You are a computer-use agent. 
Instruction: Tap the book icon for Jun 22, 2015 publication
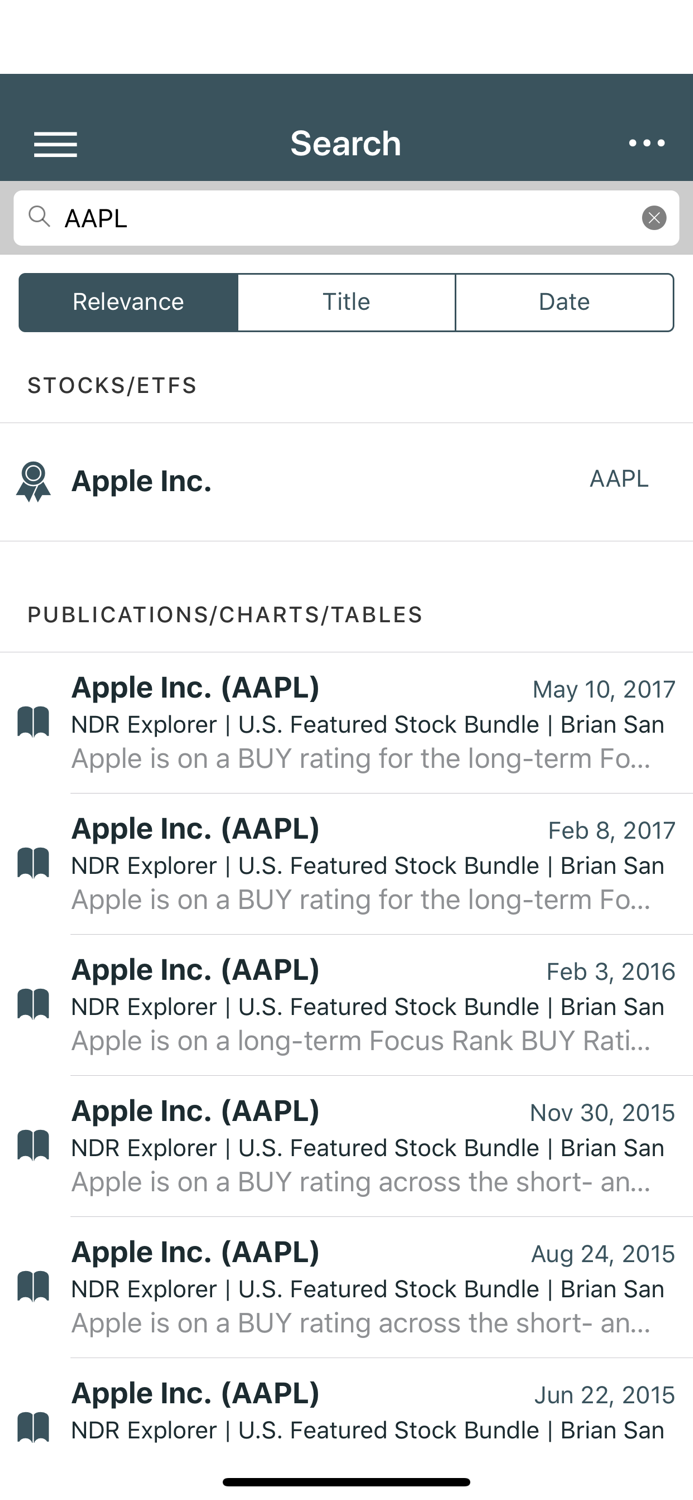(33, 1427)
